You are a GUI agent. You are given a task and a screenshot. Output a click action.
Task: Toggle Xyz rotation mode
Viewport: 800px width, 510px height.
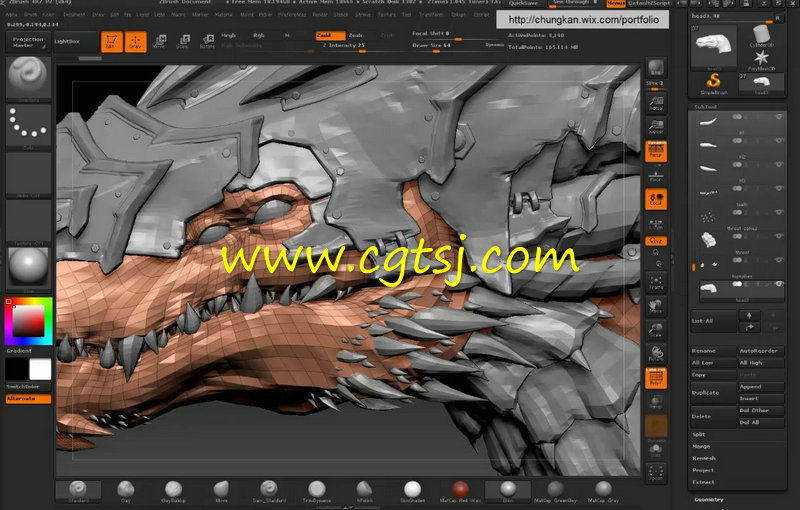[656, 241]
